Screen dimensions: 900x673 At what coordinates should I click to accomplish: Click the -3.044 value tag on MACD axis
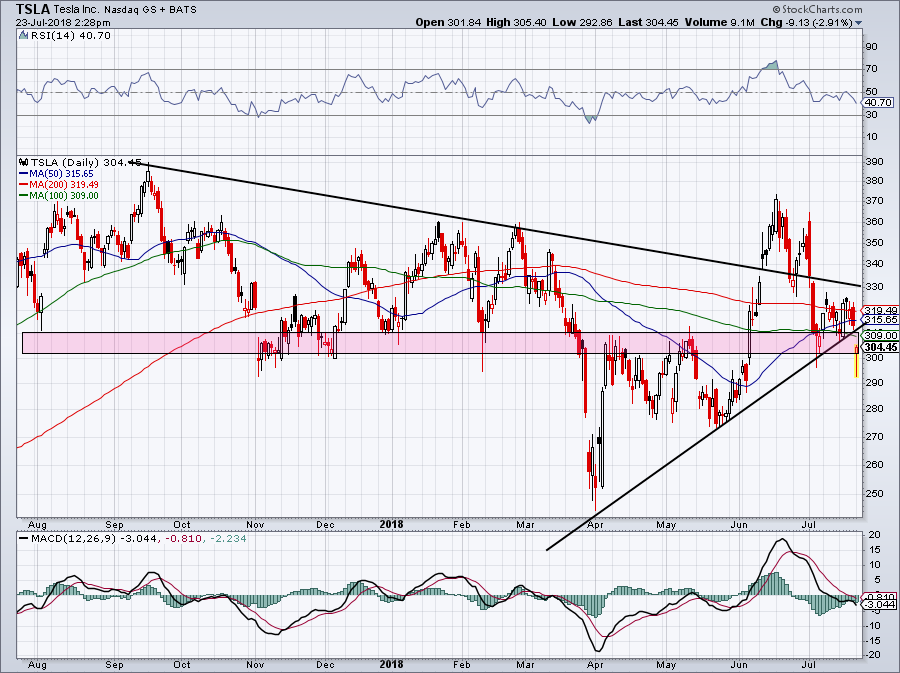pos(880,605)
